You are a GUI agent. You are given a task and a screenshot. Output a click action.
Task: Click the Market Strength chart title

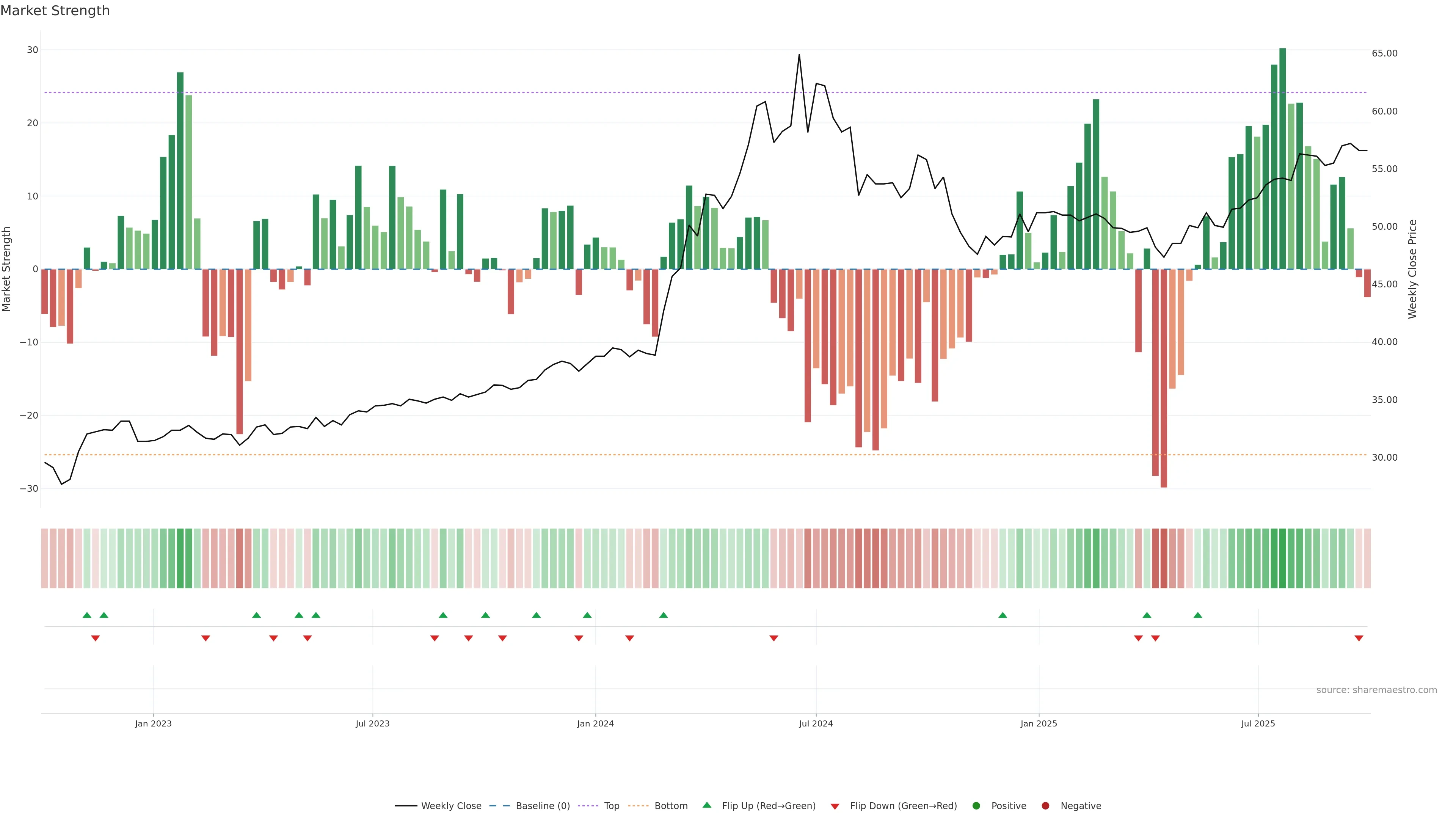coord(55,11)
